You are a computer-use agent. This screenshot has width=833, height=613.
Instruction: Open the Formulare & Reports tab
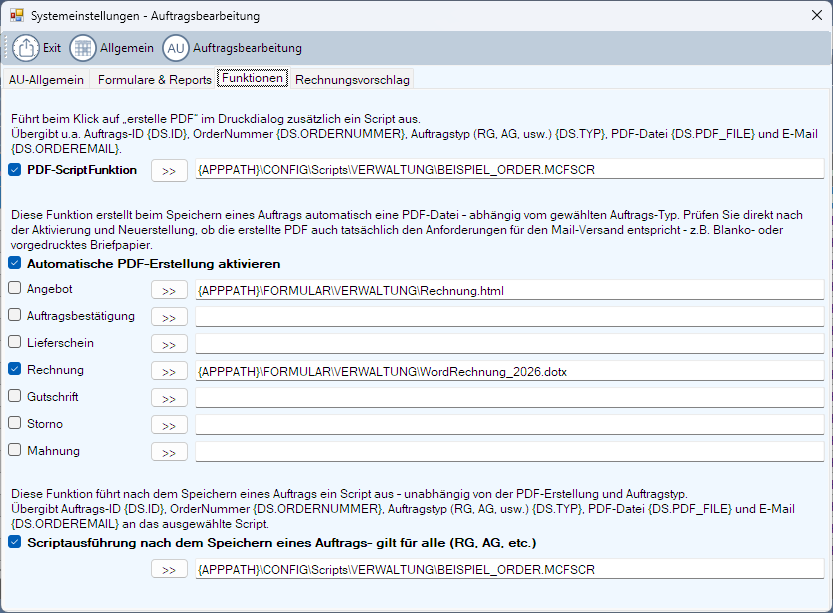point(154,80)
